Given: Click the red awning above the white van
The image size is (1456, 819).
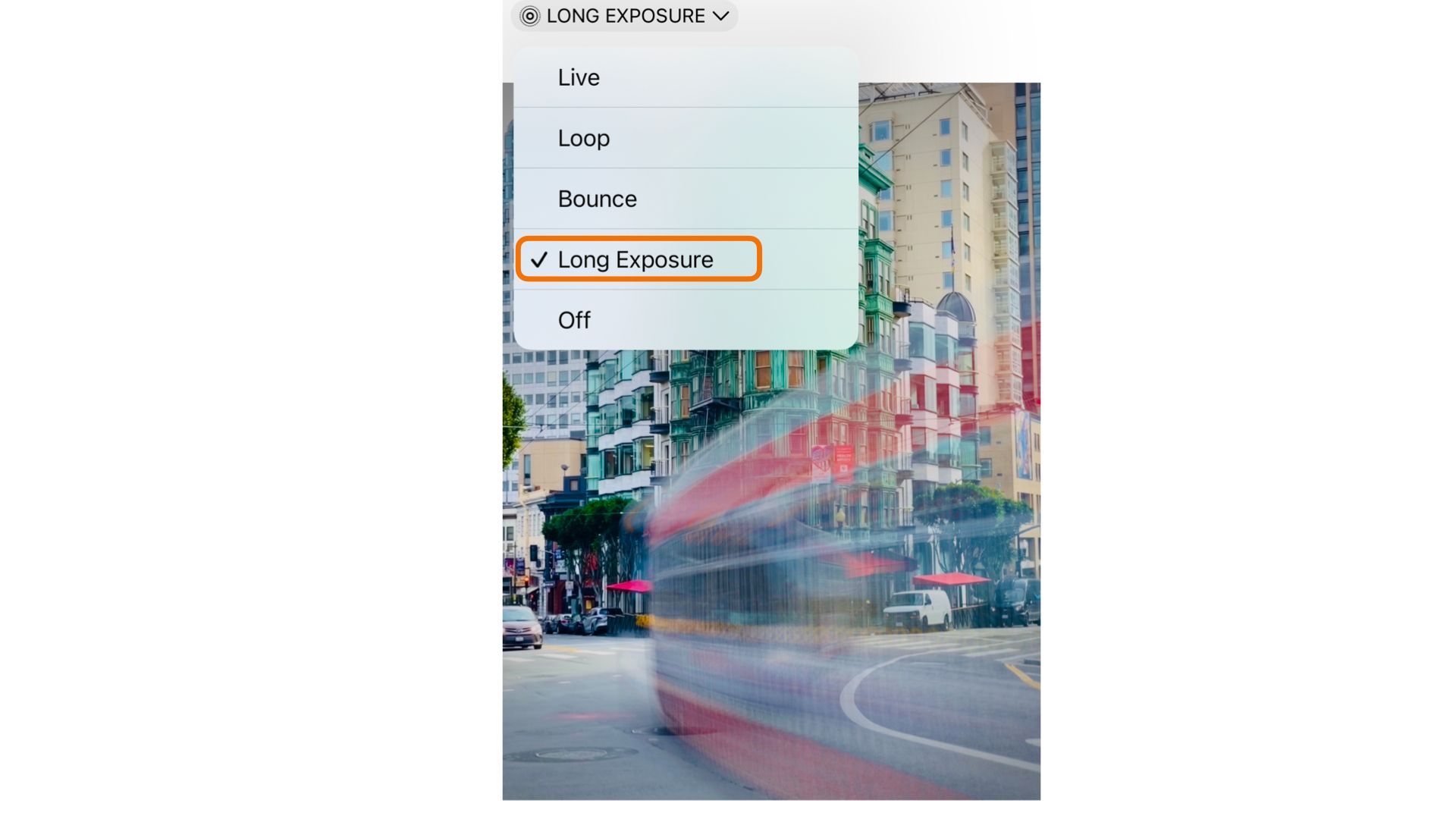Looking at the screenshot, I should pyautogui.click(x=951, y=579).
